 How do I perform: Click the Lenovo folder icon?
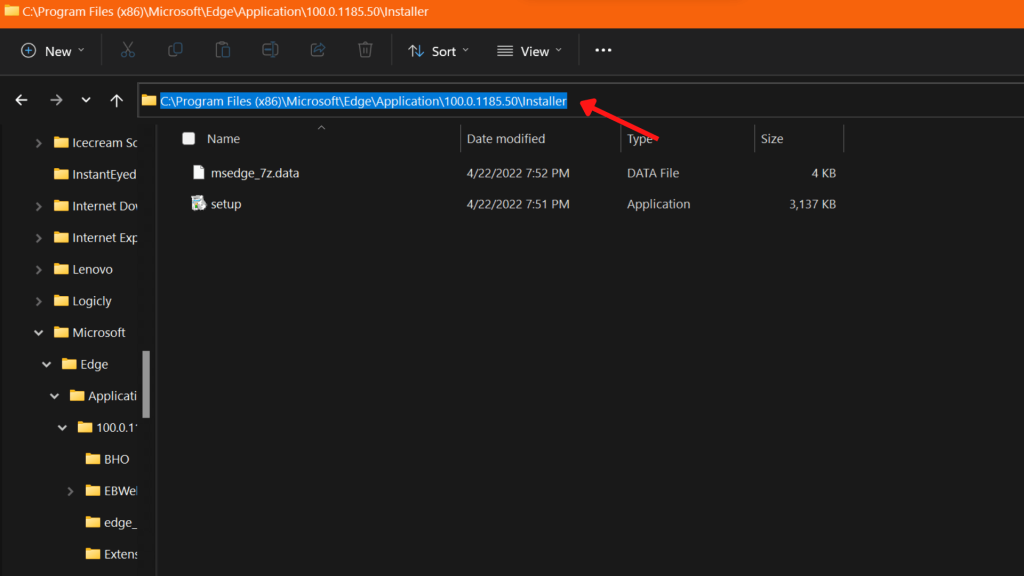pos(61,269)
